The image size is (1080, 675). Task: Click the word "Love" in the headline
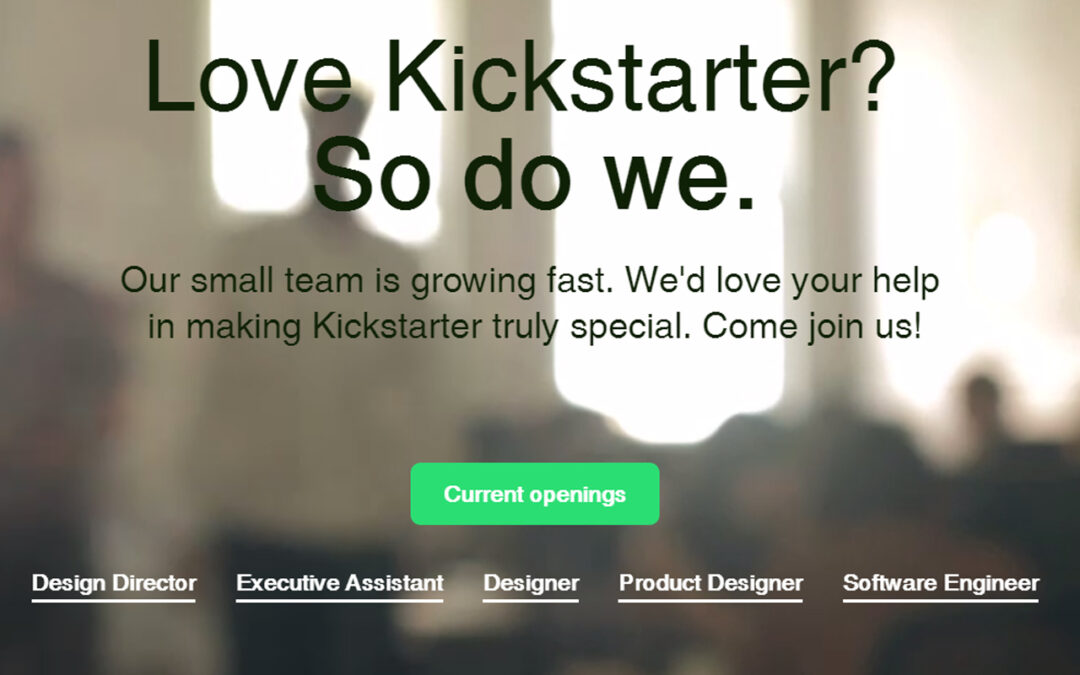click(x=249, y=76)
